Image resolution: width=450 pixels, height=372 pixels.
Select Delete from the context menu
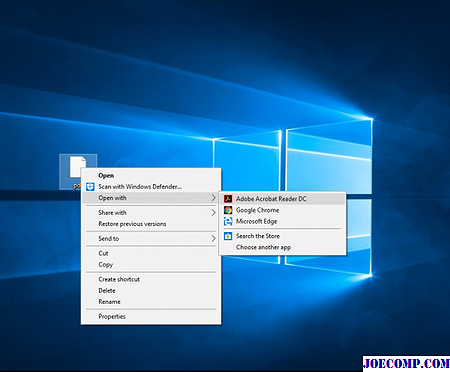(x=151, y=291)
